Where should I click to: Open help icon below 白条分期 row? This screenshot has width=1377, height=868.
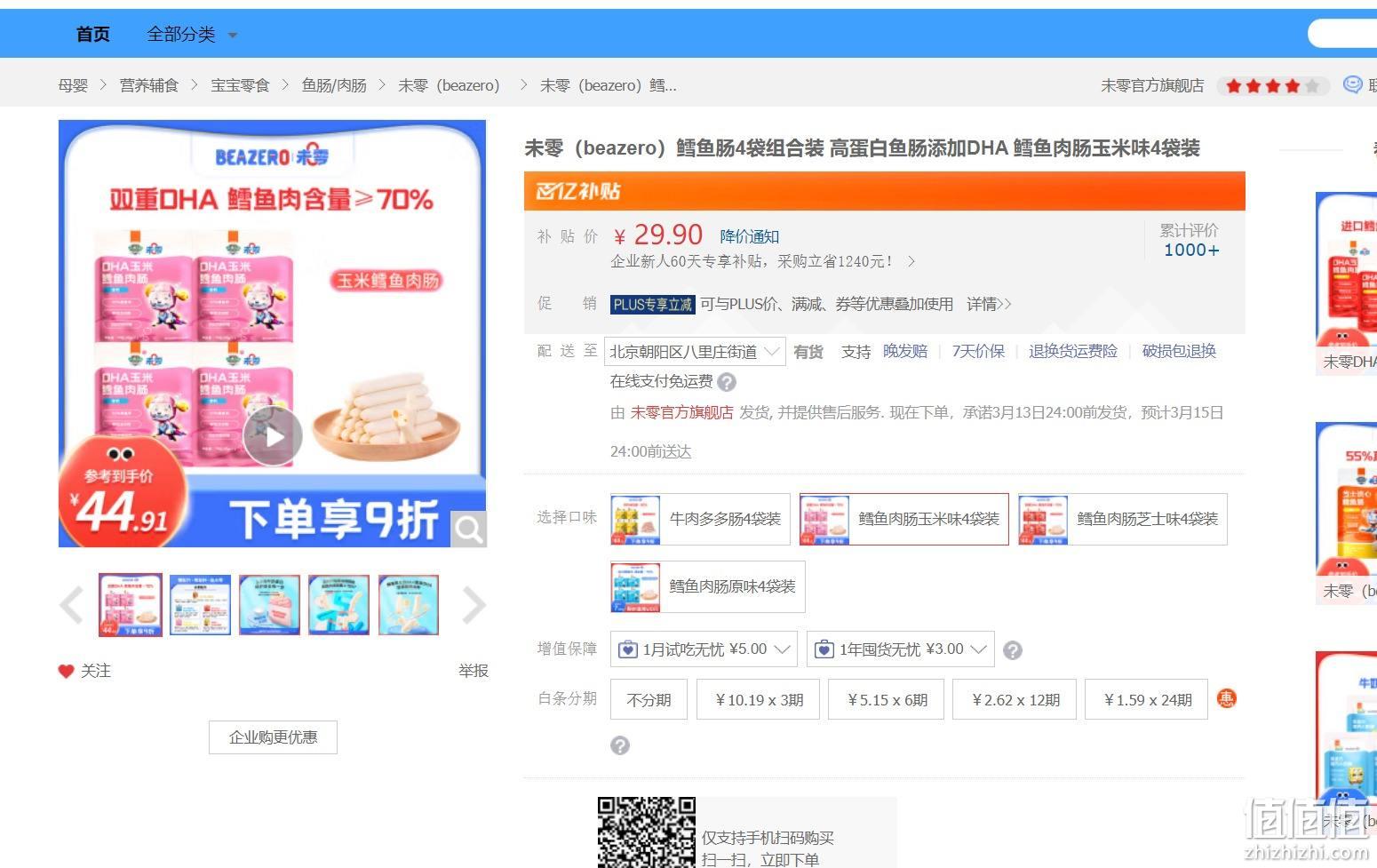point(620,745)
